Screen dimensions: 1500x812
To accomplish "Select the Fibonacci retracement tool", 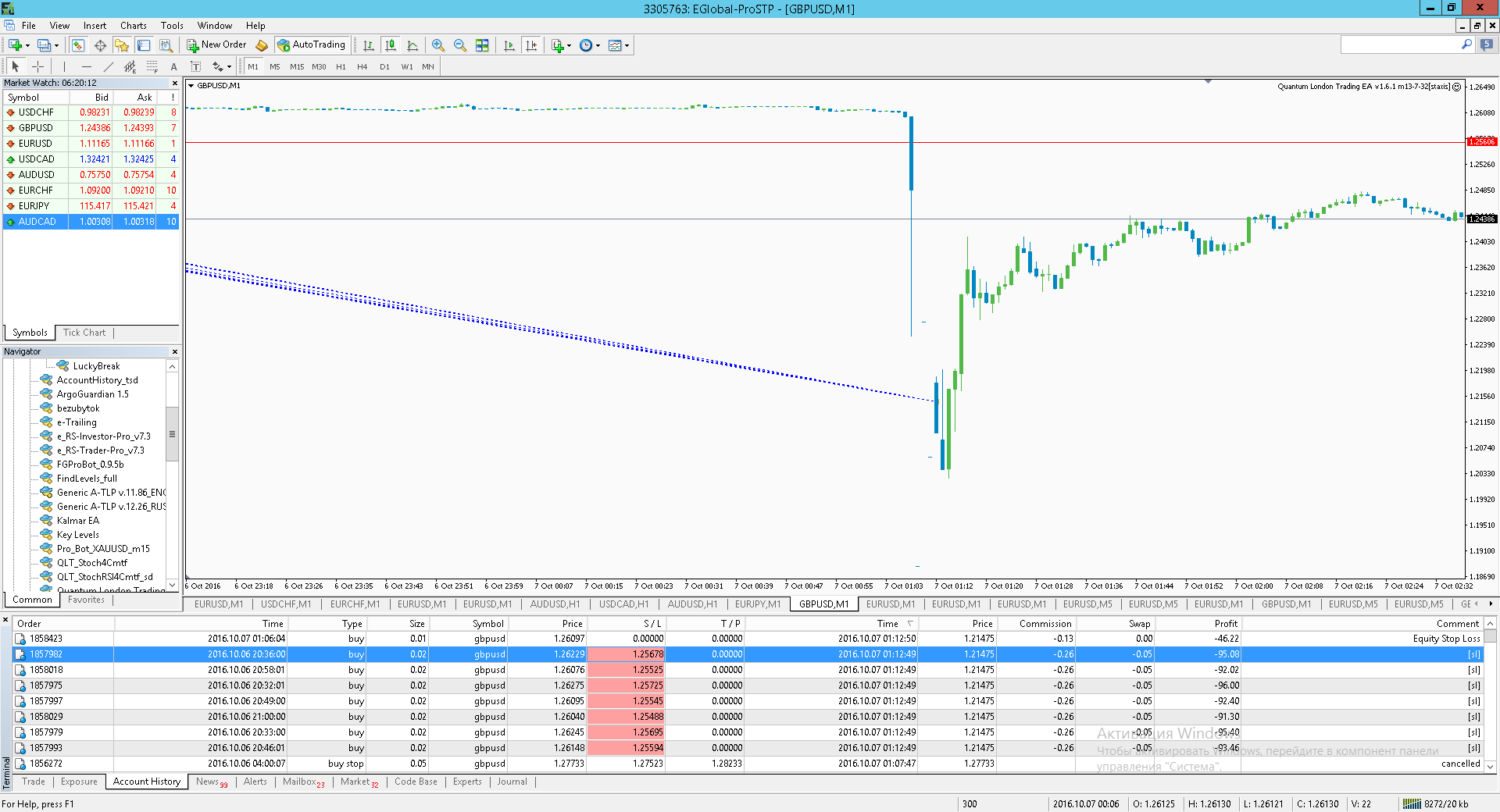I will click(152, 66).
